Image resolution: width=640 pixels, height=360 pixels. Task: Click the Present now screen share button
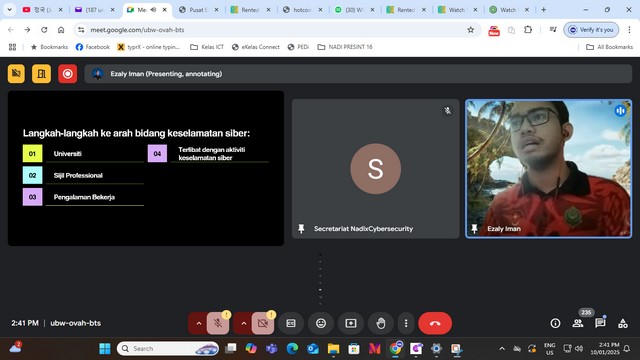(x=351, y=323)
